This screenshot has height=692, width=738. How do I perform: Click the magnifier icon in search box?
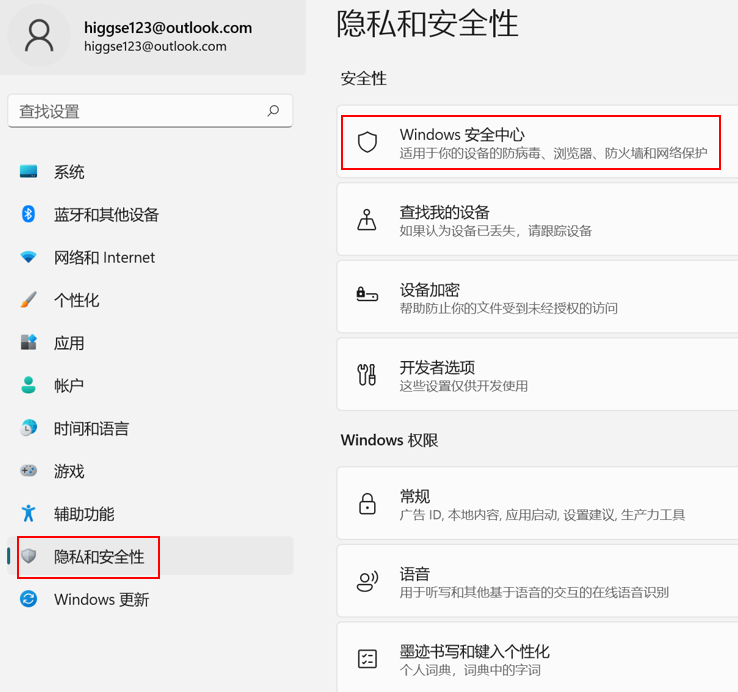click(x=273, y=111)
